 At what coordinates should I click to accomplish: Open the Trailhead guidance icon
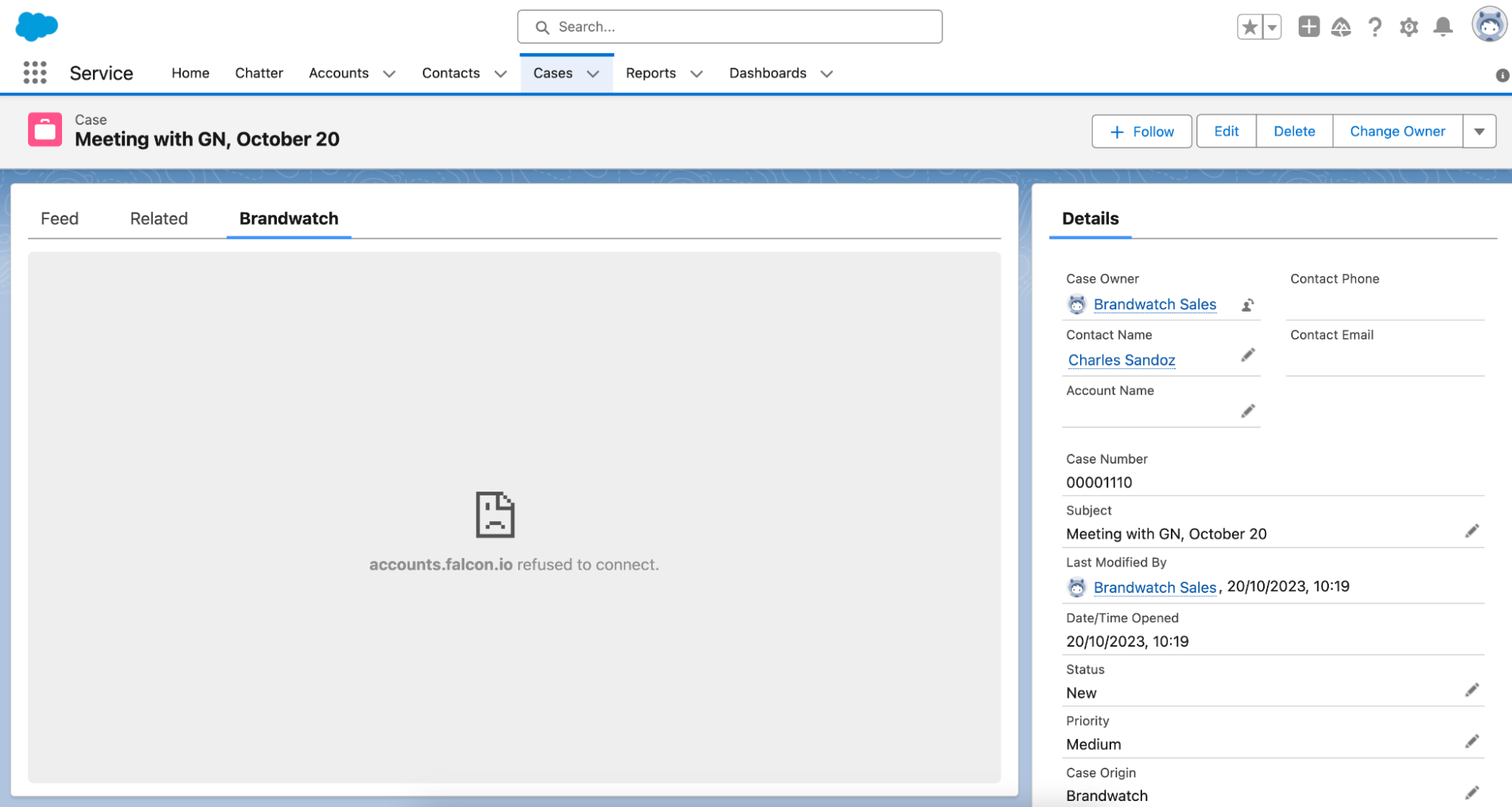(1341, 27)
